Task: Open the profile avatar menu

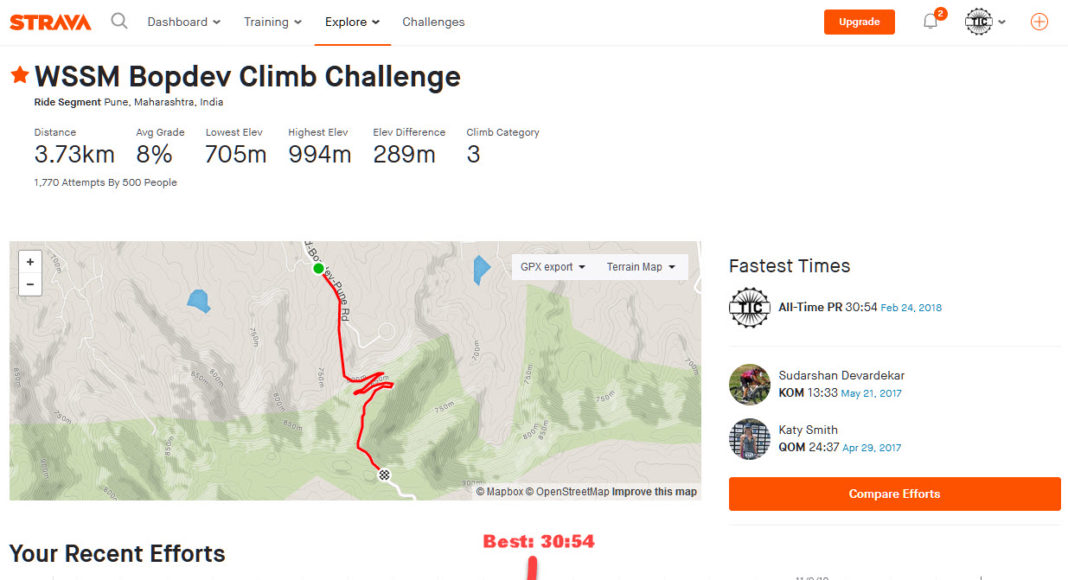Action: click(x=985, y=22)
